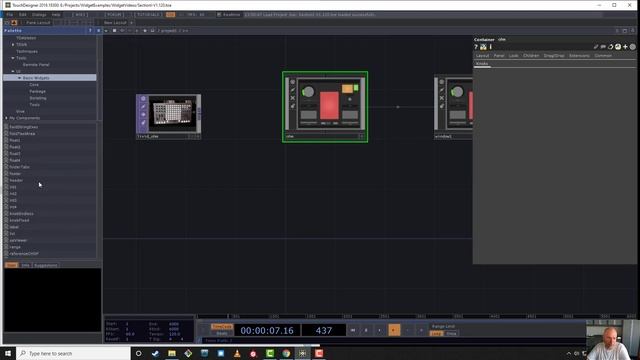The image size is (640, 360).
Task: Open the comment icon in parameter header
Action: [603, 47]
